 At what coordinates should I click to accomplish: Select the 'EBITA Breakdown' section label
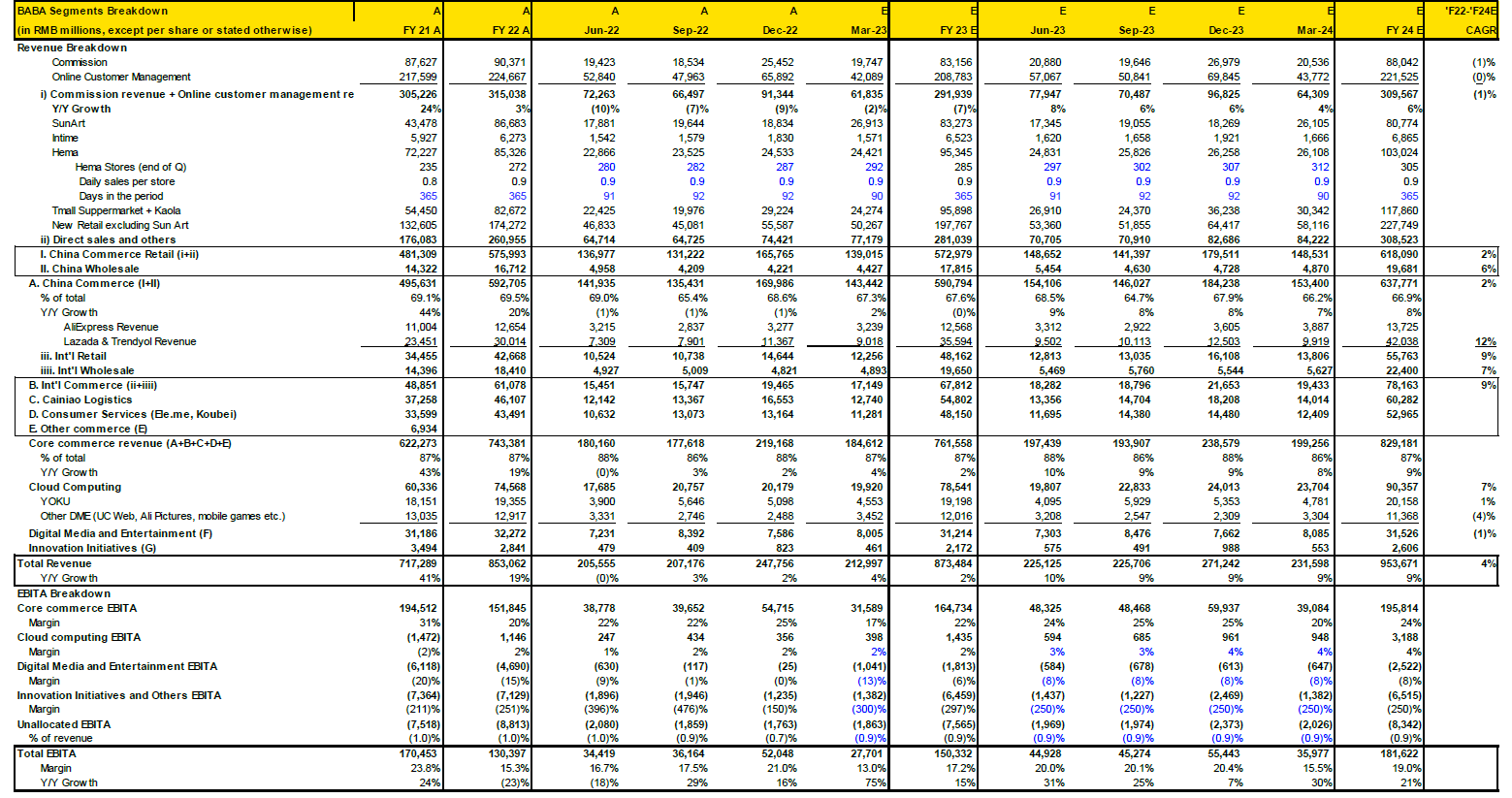64,593
